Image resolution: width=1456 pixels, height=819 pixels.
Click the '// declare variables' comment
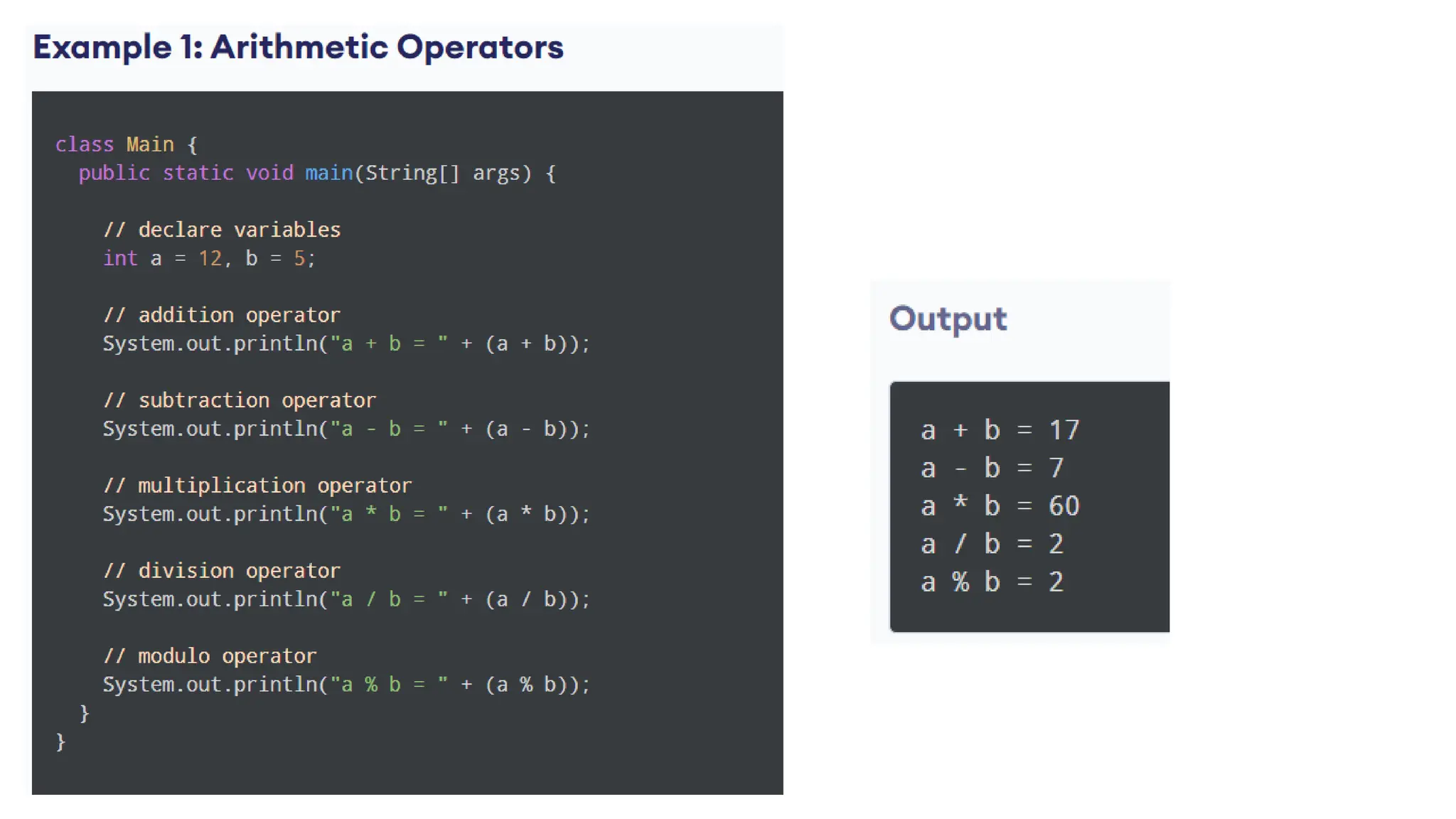tap(222, 230)
